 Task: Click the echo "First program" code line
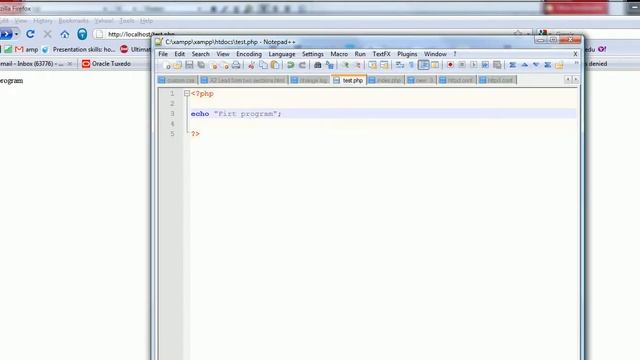pos(236,114)
